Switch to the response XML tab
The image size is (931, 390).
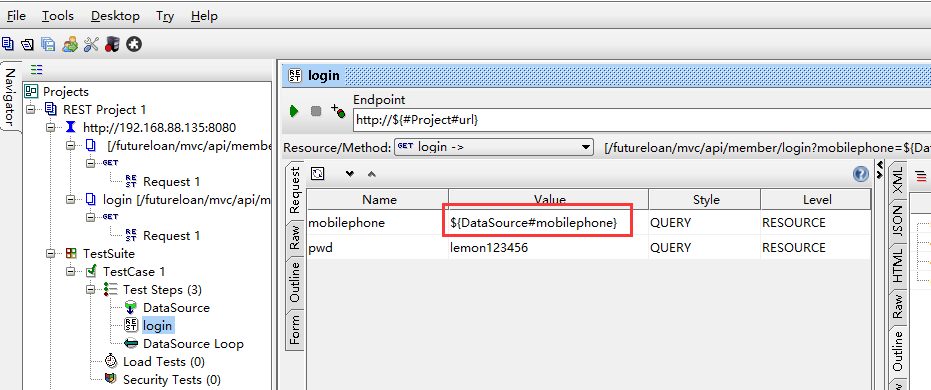tap(897, 180)
